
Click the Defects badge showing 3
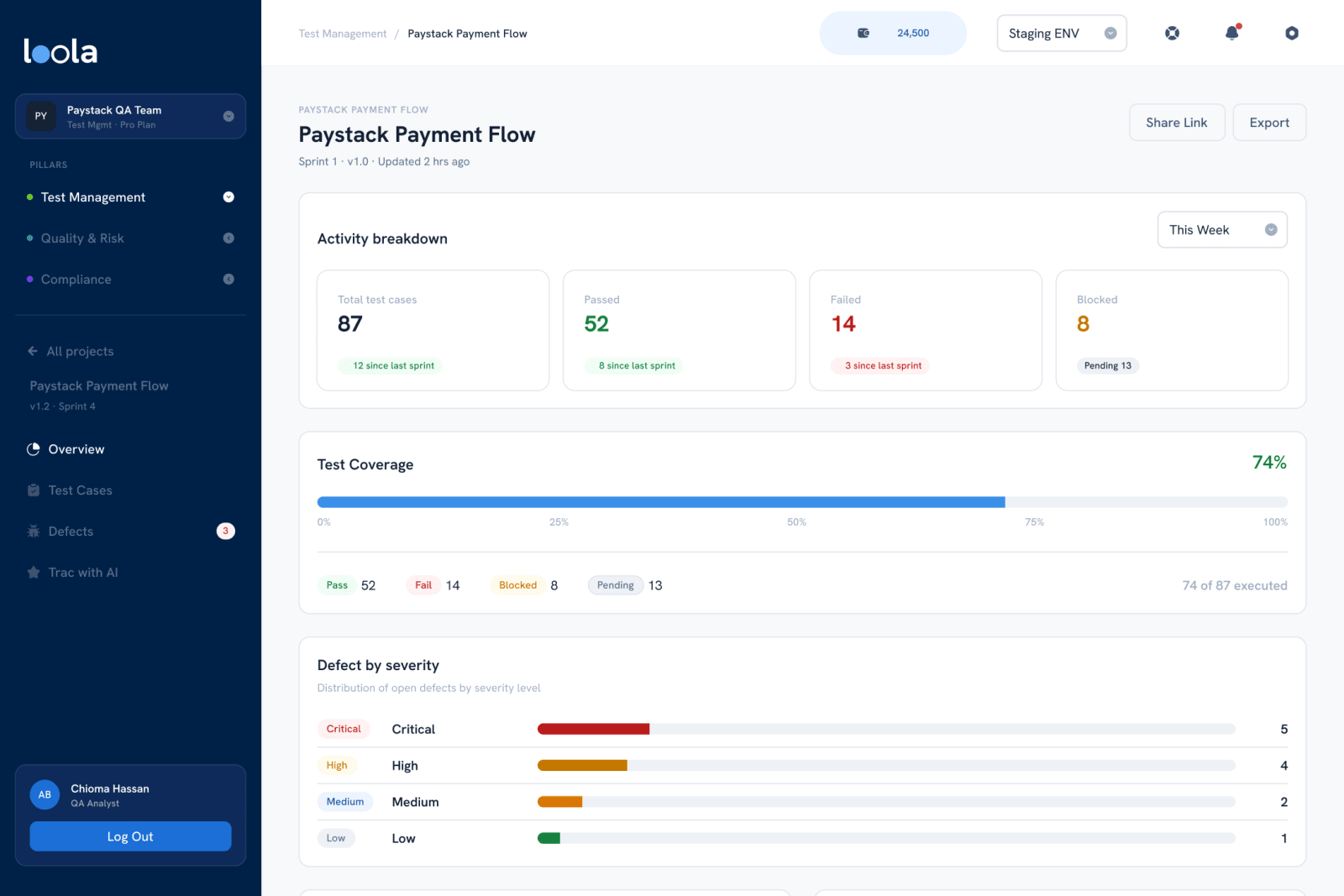pos(226,531)
